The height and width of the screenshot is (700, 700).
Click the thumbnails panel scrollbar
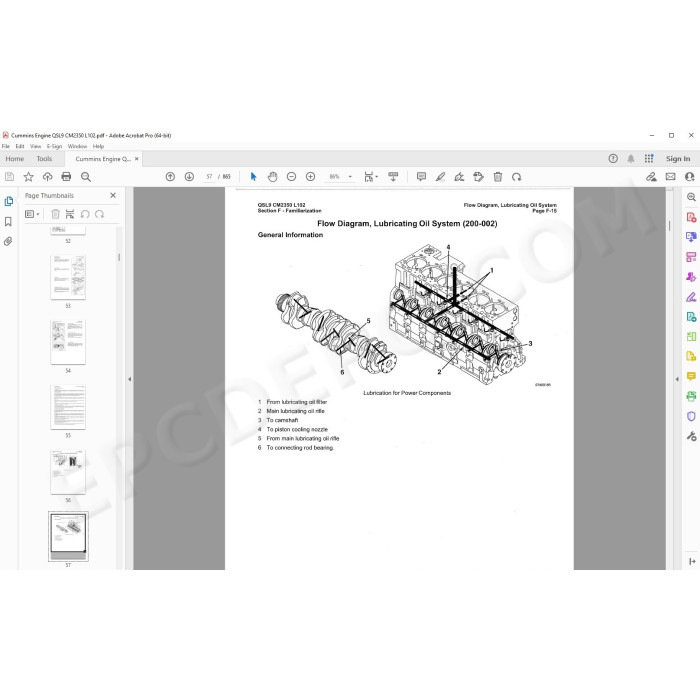(119, 258)
